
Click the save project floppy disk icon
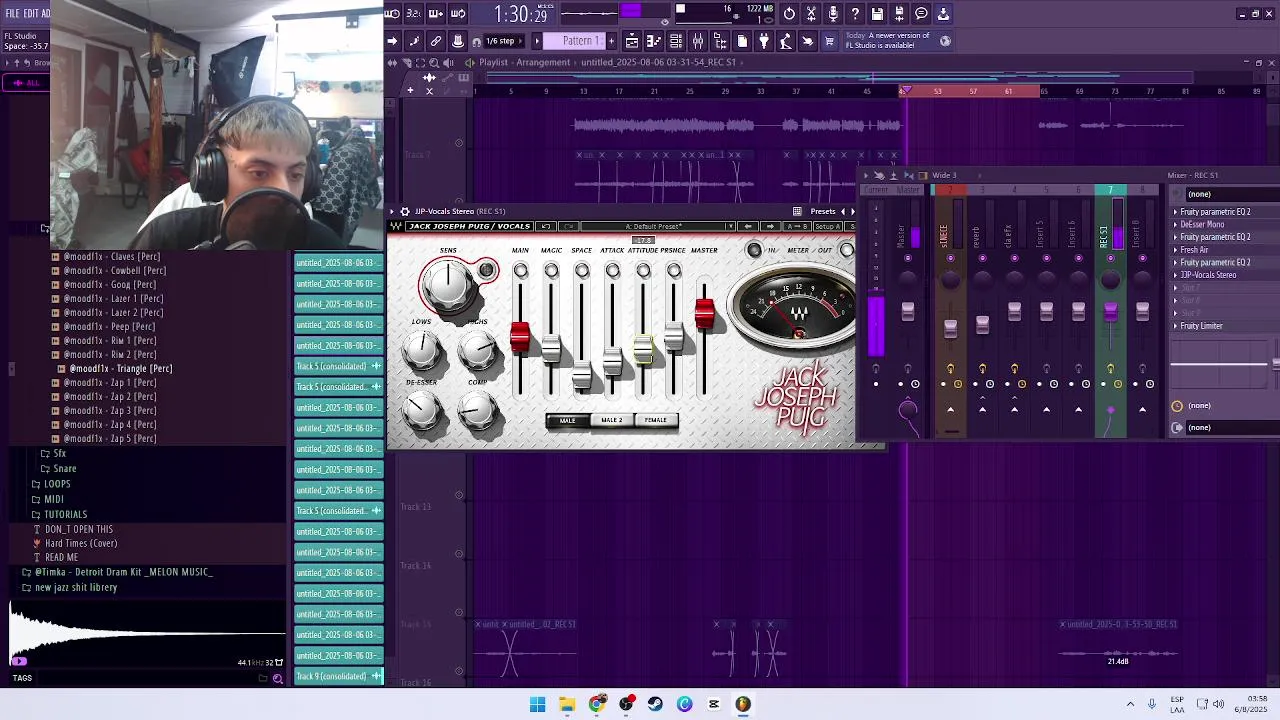877,14
